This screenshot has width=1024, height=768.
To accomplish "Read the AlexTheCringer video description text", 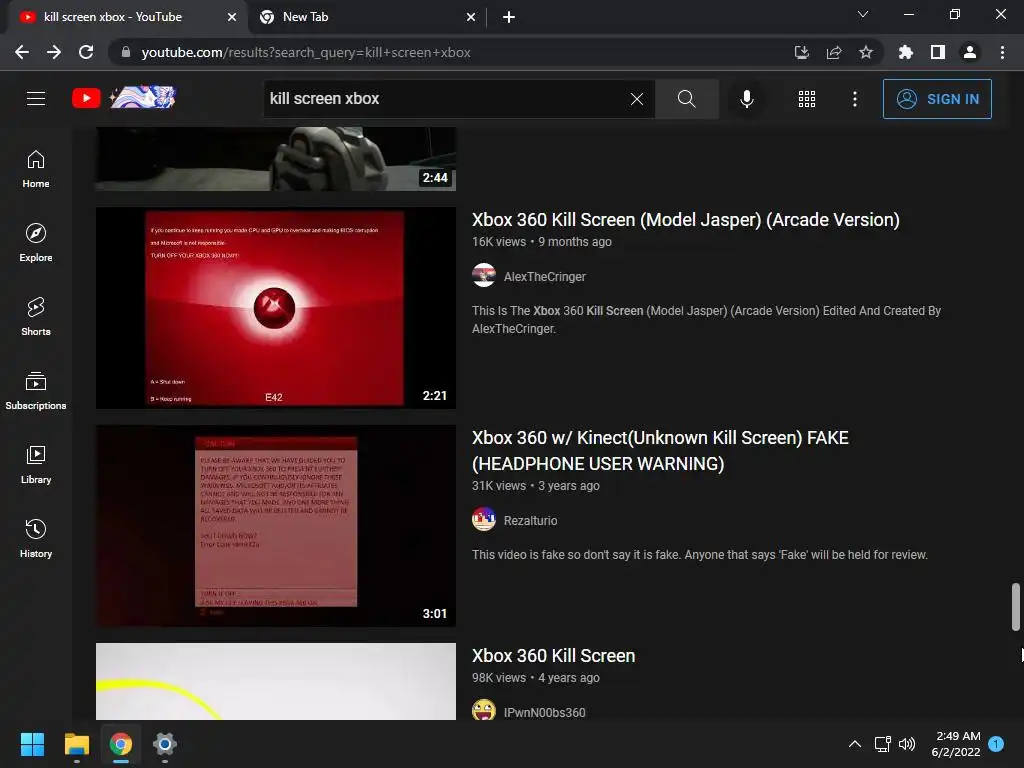I will [x=707, y=319].
